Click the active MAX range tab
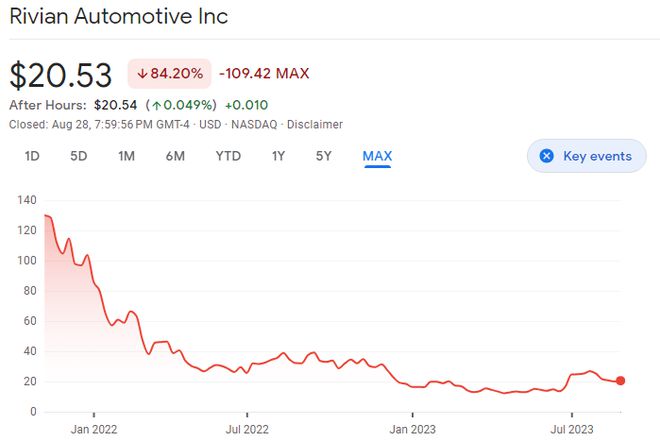The width and height of the screenshot is (660, 441). 377,156
